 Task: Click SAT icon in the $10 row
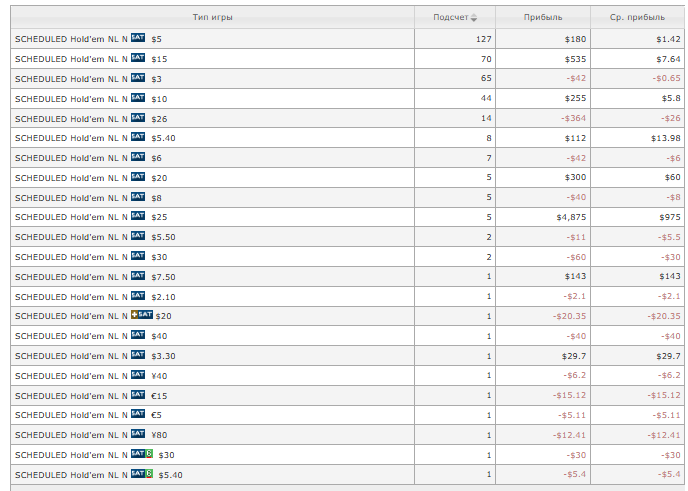pyautogui.click(x=138, y=97)
